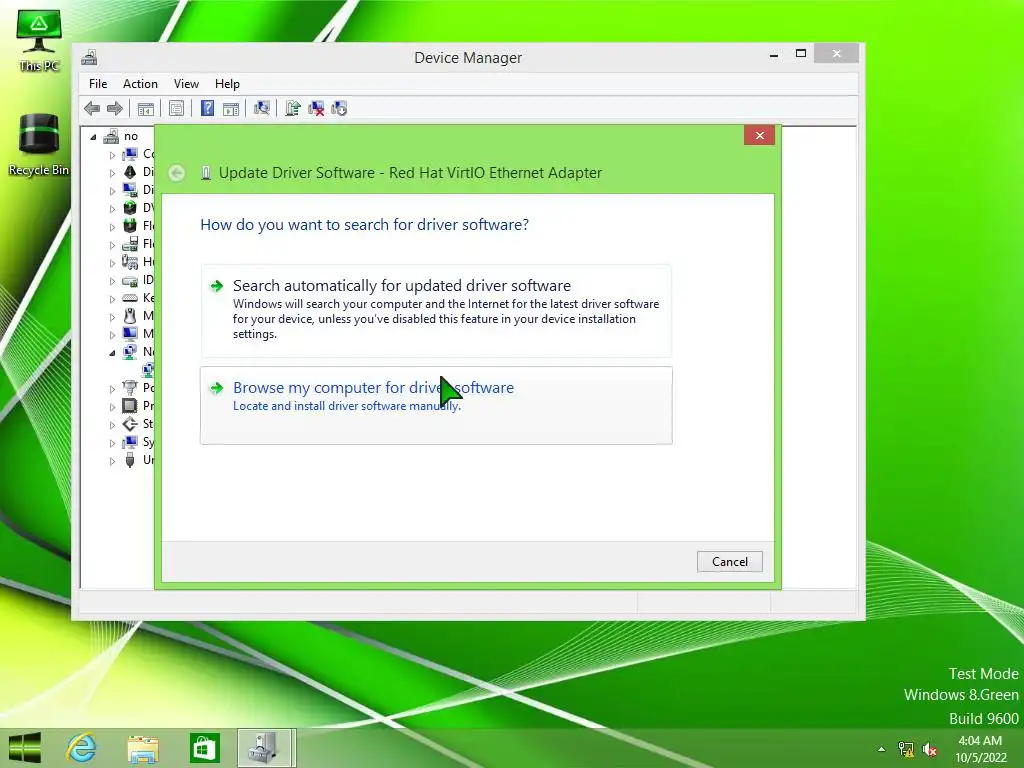Select the Processors chip icon in device tree

(130, 406)
